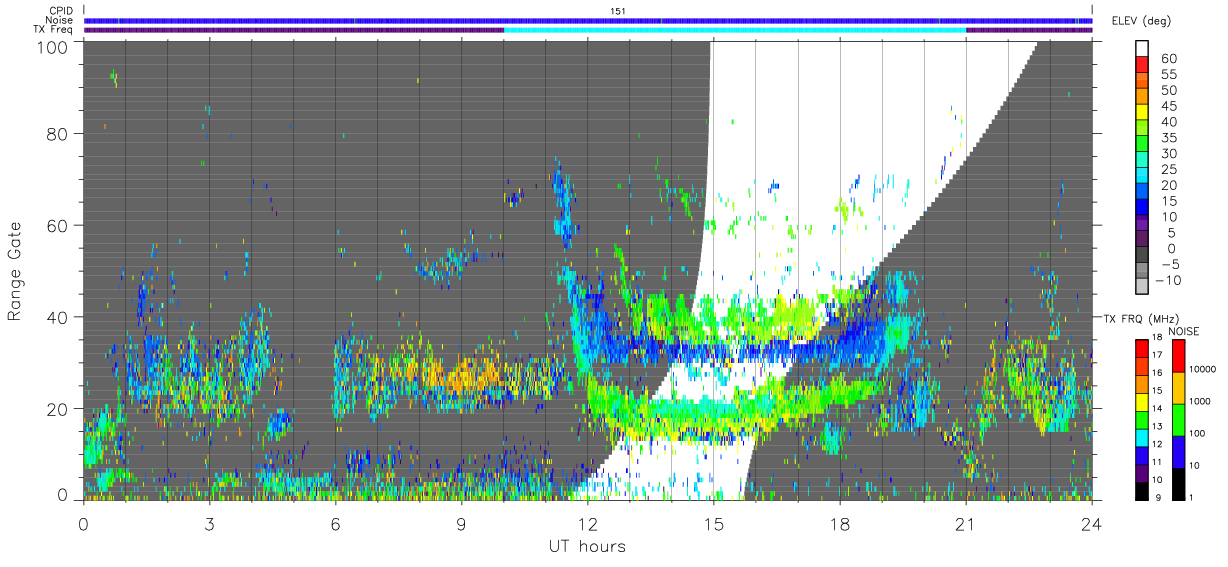Click the 80 tick on Range Gate axis
The image size is (1228, 567).
coord(58,134)
